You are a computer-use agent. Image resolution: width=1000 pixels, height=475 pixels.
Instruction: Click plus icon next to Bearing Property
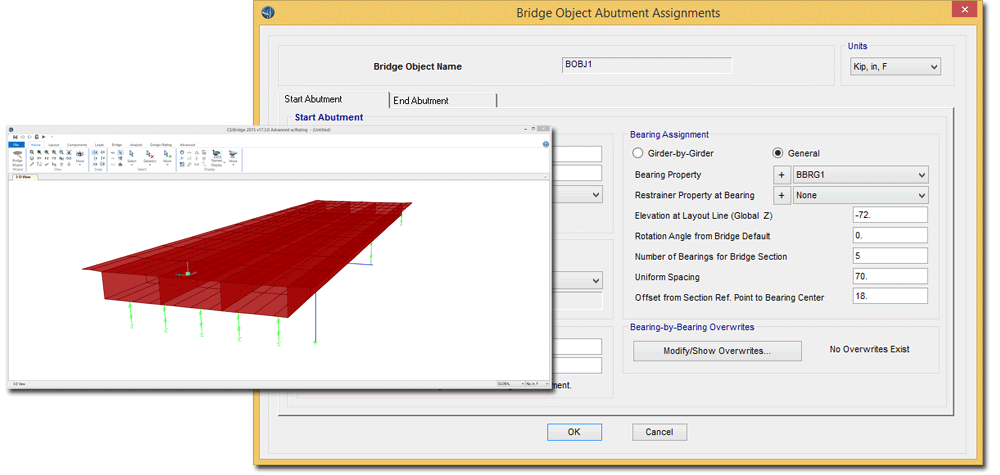coord(782,175)
